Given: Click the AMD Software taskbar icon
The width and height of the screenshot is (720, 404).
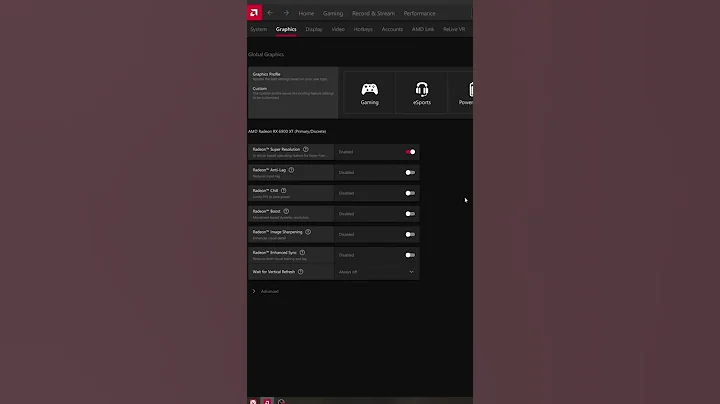Looking at the screenshot, I should pos(267,401).
